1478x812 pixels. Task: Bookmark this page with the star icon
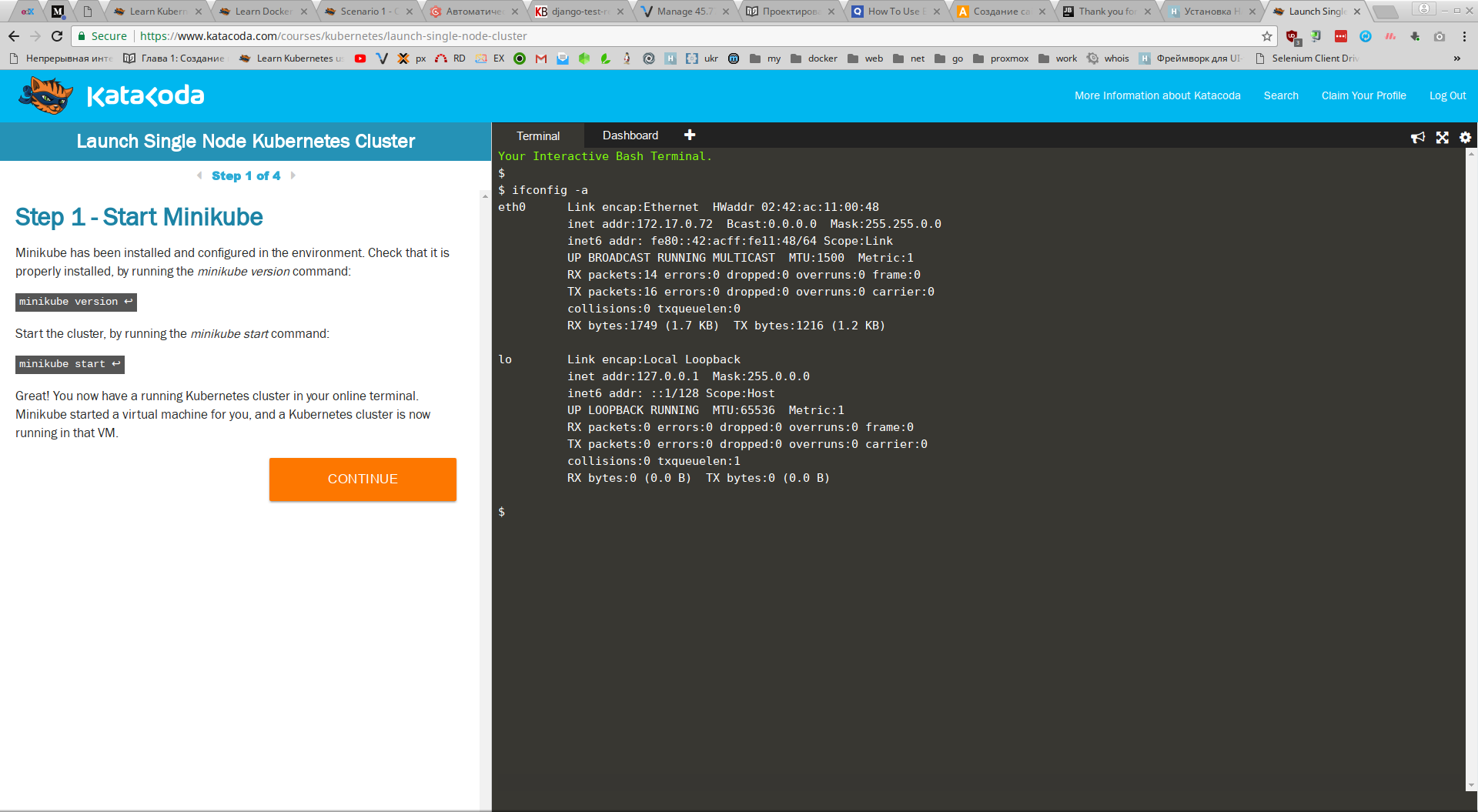coord(1267,36)
